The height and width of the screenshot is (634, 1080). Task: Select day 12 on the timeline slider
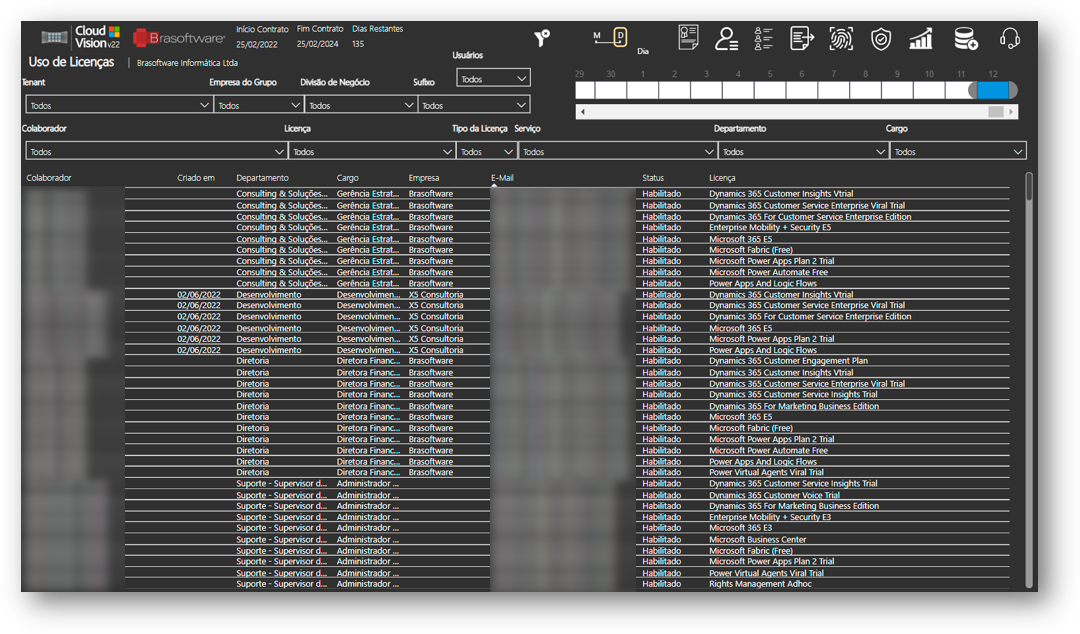pyautogui.click(x=993, y=90)
